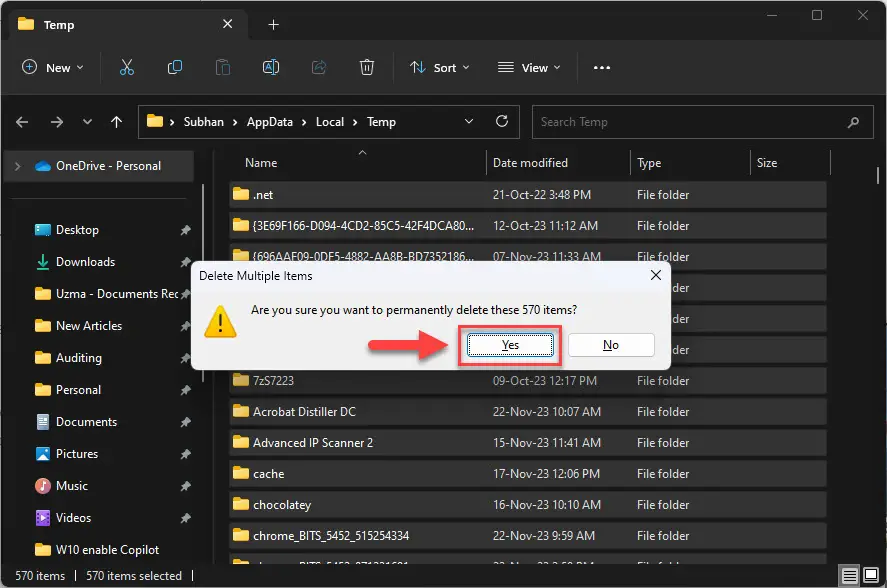Click the Delete trash icon
The width and height of the screenshot is (887, 588).
(367, 67)
